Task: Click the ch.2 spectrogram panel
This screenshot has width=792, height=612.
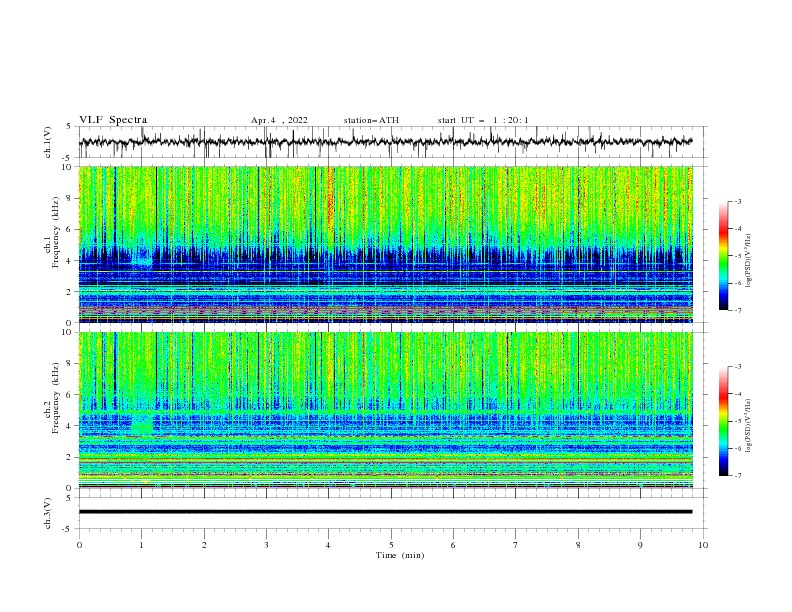Action: click(386, 410)
